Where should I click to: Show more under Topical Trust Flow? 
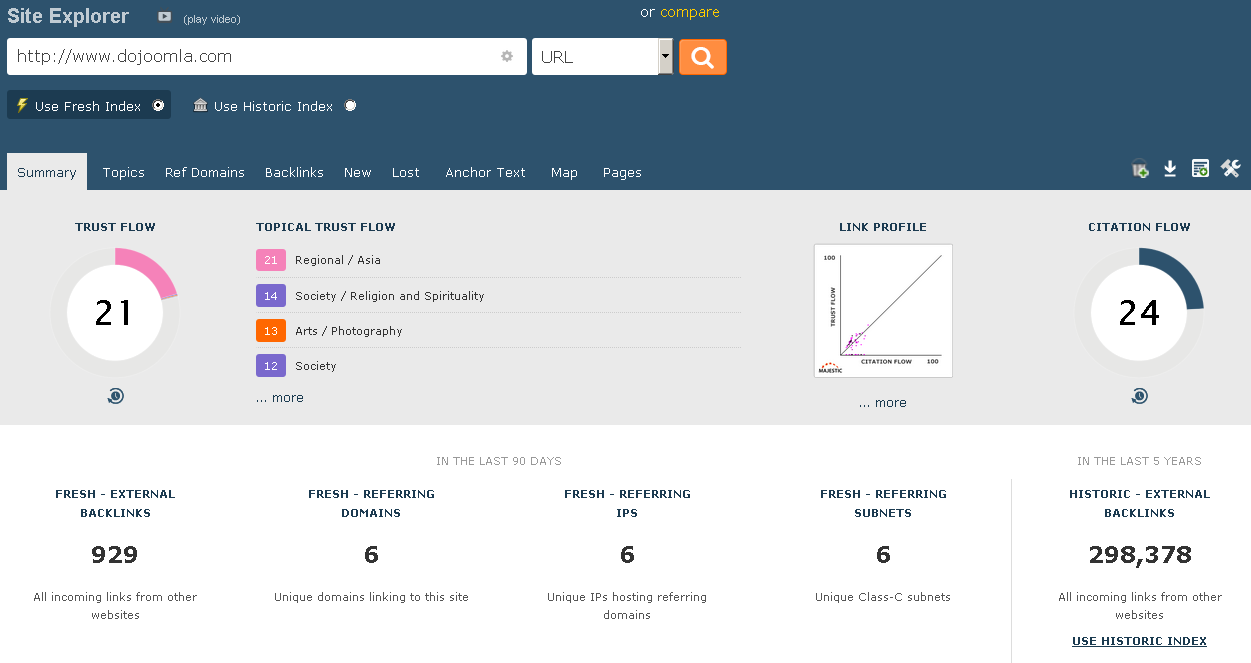coord(280,397)
